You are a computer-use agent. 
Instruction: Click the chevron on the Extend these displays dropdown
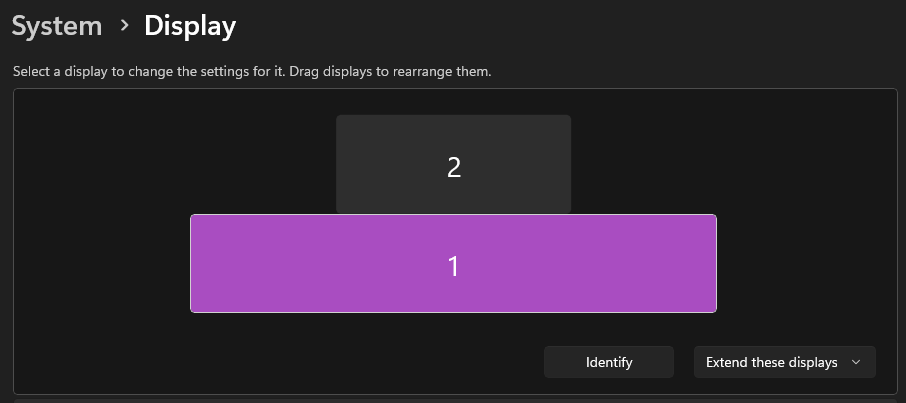(x=856, y=362)
